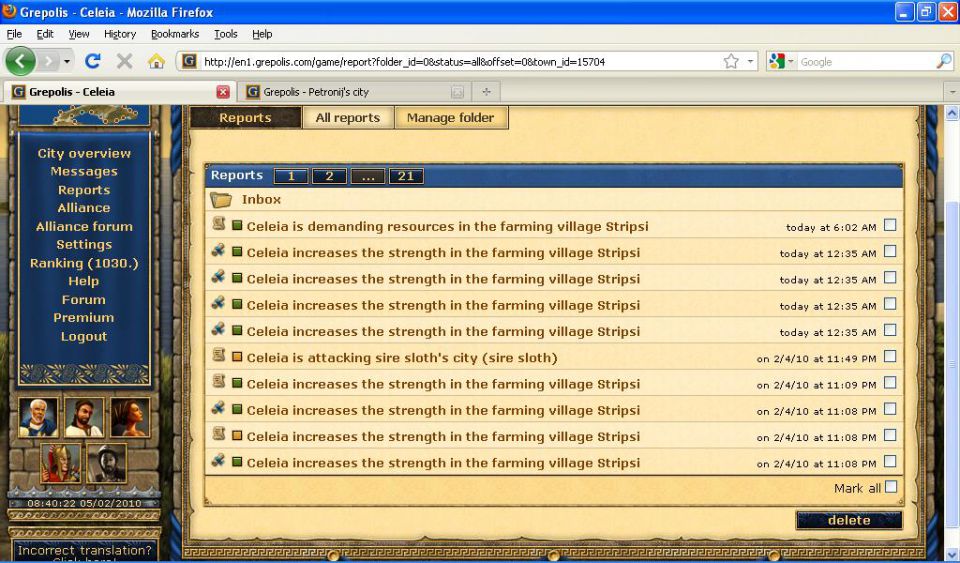Open the Help menu in menu bar
Screen dimensions: 960x563
tap(262, 34)
